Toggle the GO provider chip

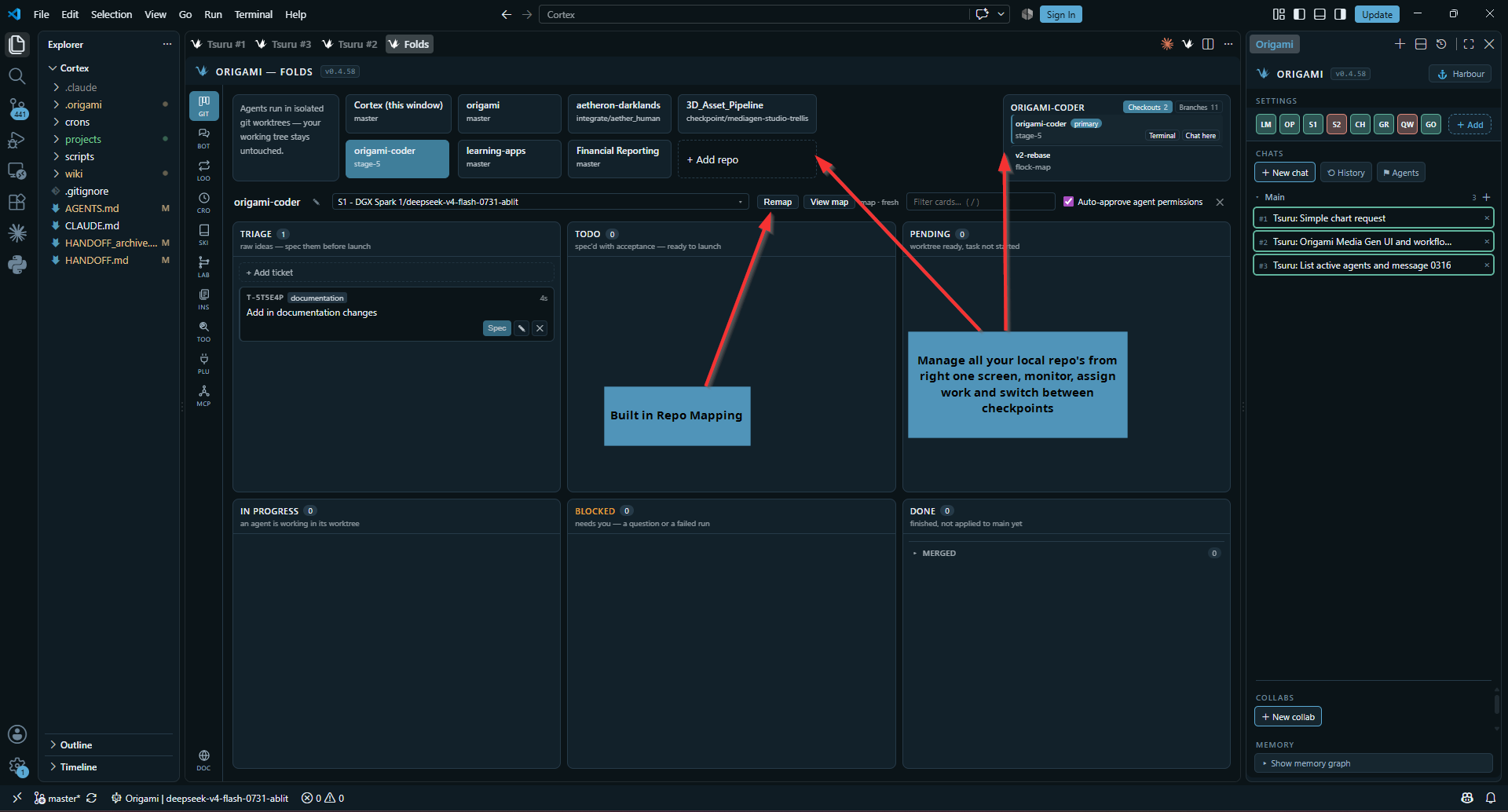click(x=1431, y=124)
